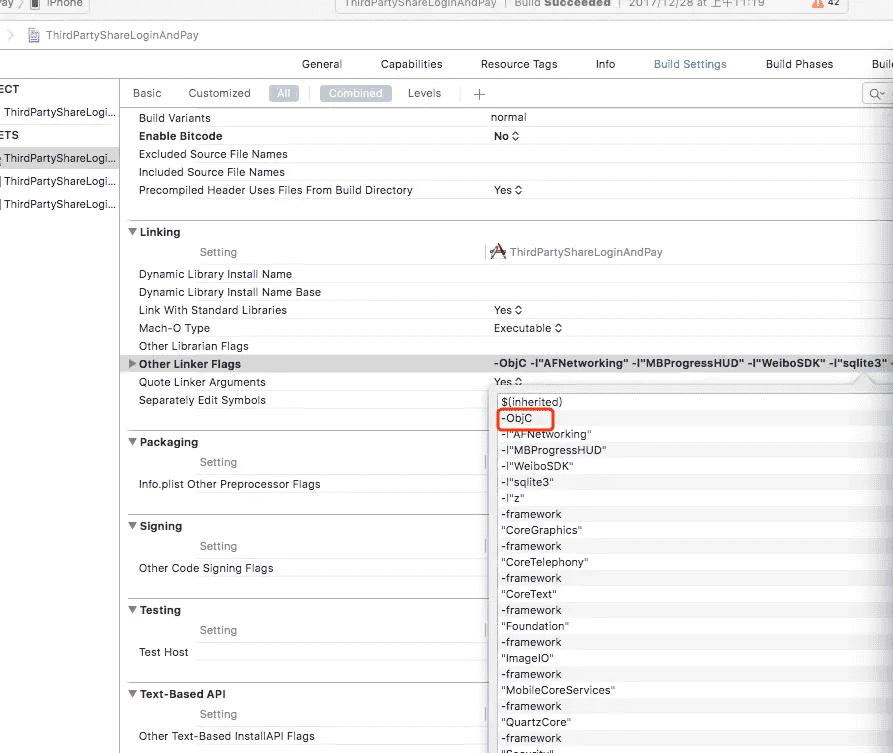893x753 pixels.
Task: Select the Build Settings tab
Action: pyautogui.click(x=690, y=64)
